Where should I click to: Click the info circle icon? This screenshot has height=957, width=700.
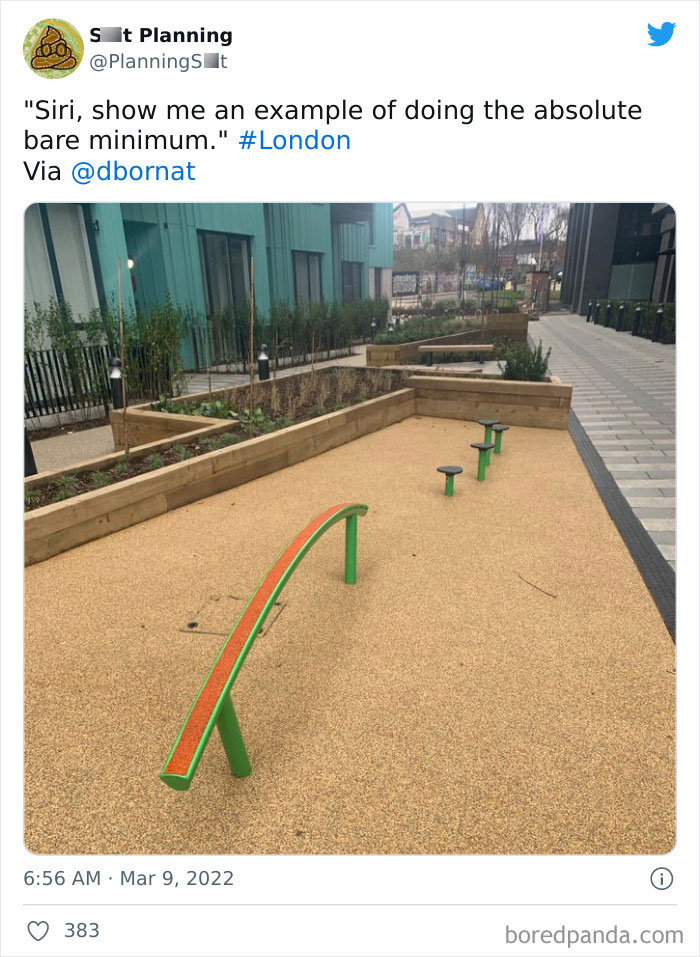tap(662, 879)
